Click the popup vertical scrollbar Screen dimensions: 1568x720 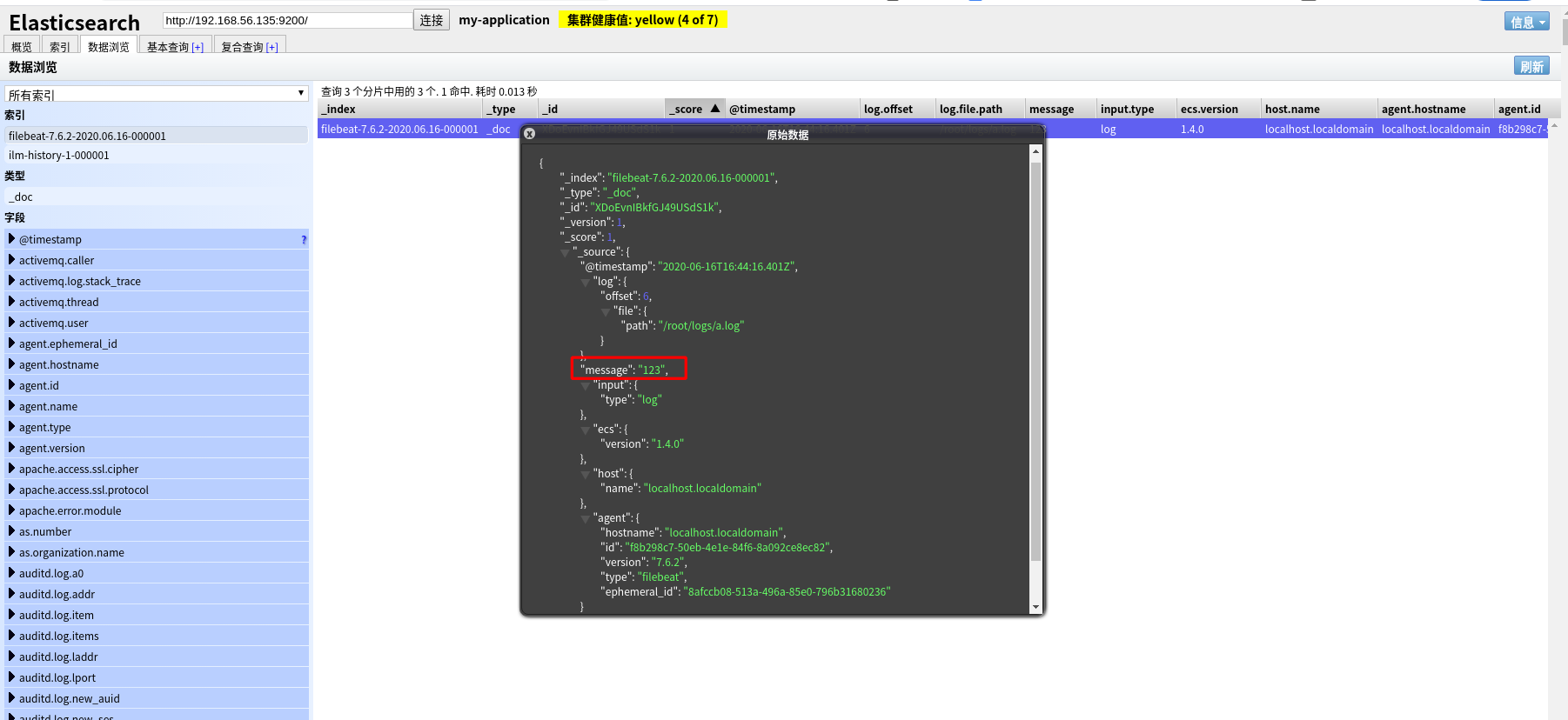1035,361
